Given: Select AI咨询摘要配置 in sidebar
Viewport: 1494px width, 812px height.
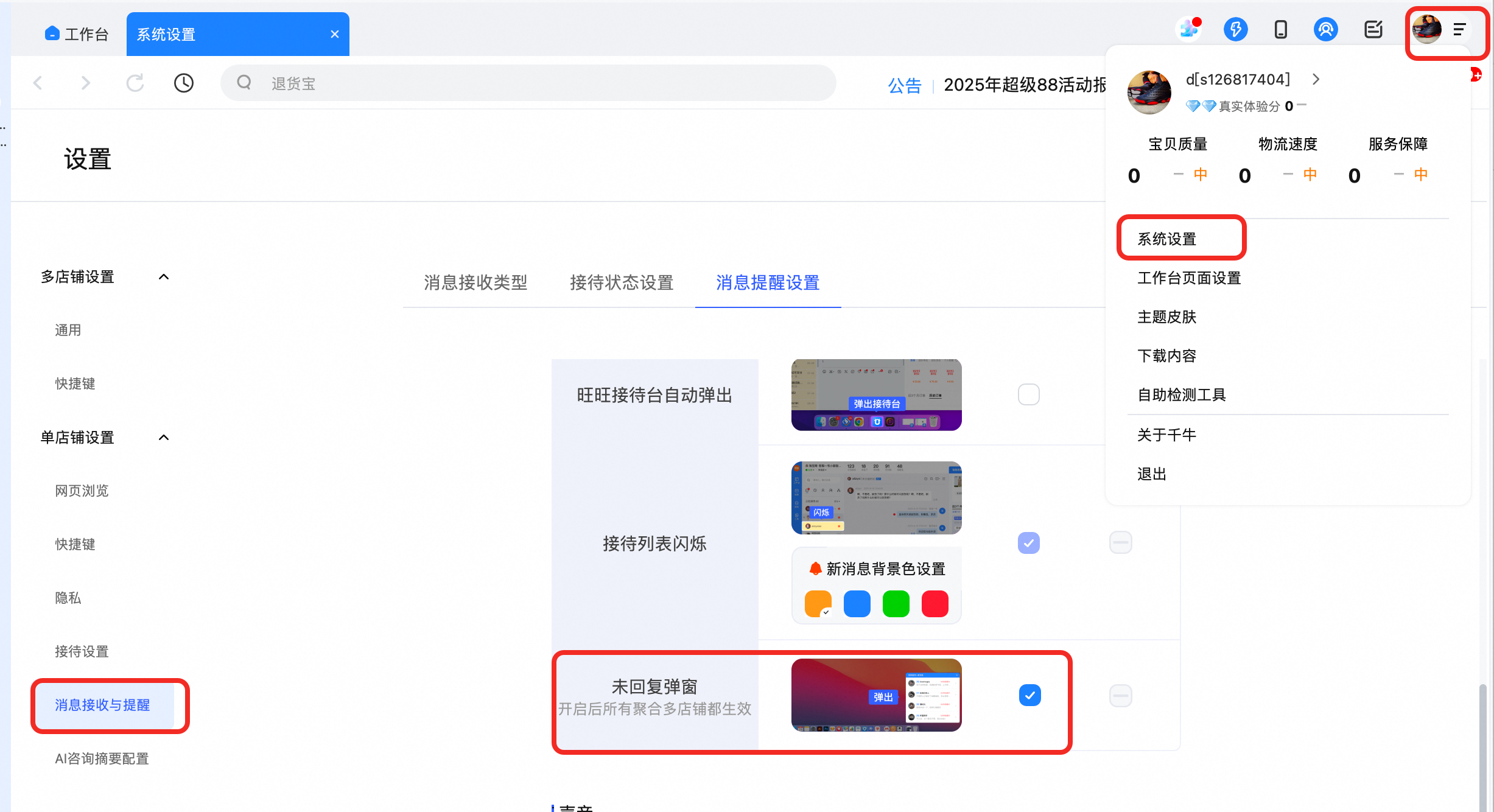Looking at the screenshot, I should tap(102, 758).
